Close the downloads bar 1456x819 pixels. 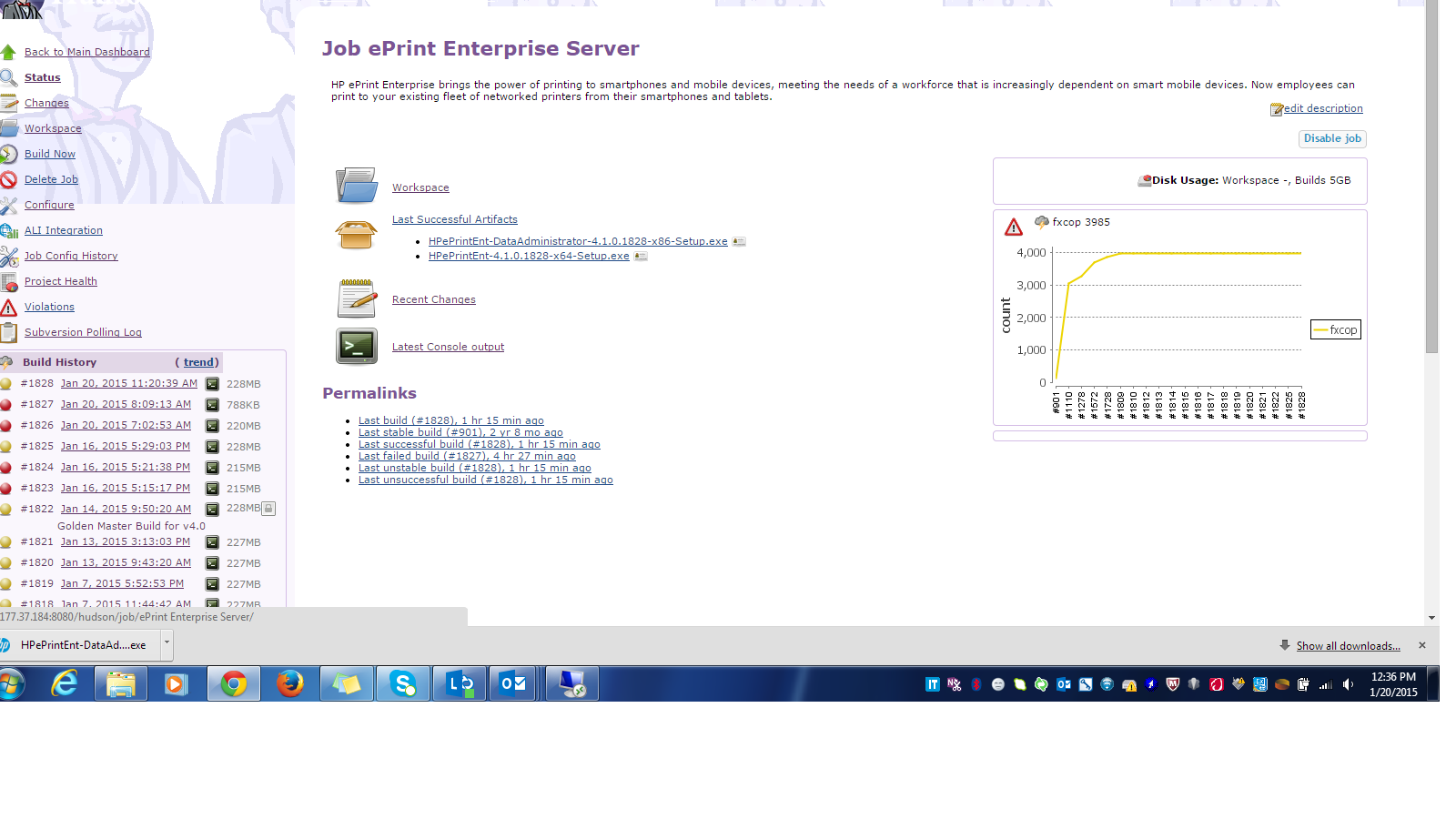tap(1422, 645)
